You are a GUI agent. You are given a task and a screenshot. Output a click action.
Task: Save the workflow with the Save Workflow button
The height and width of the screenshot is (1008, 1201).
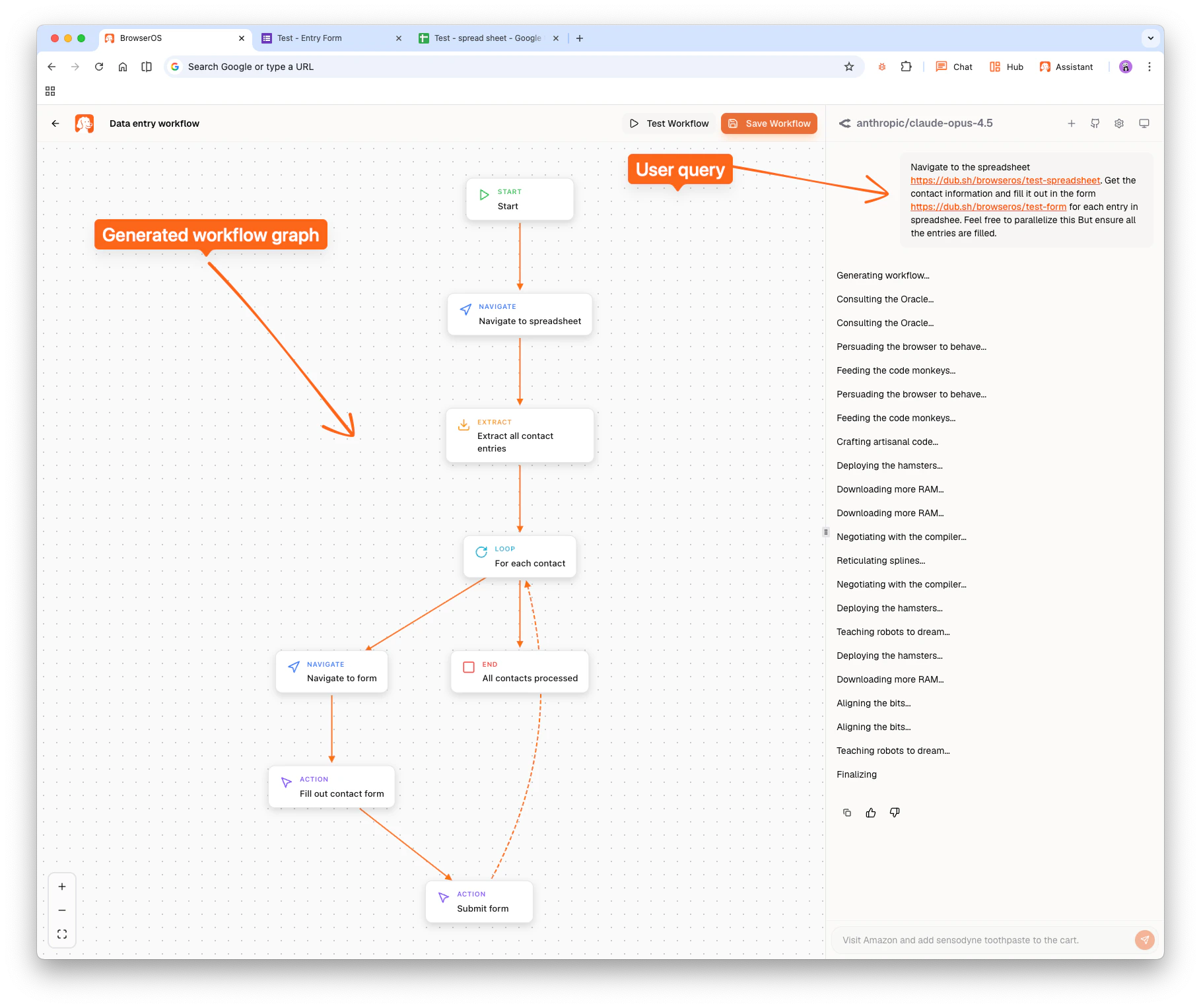coord(769,123)
